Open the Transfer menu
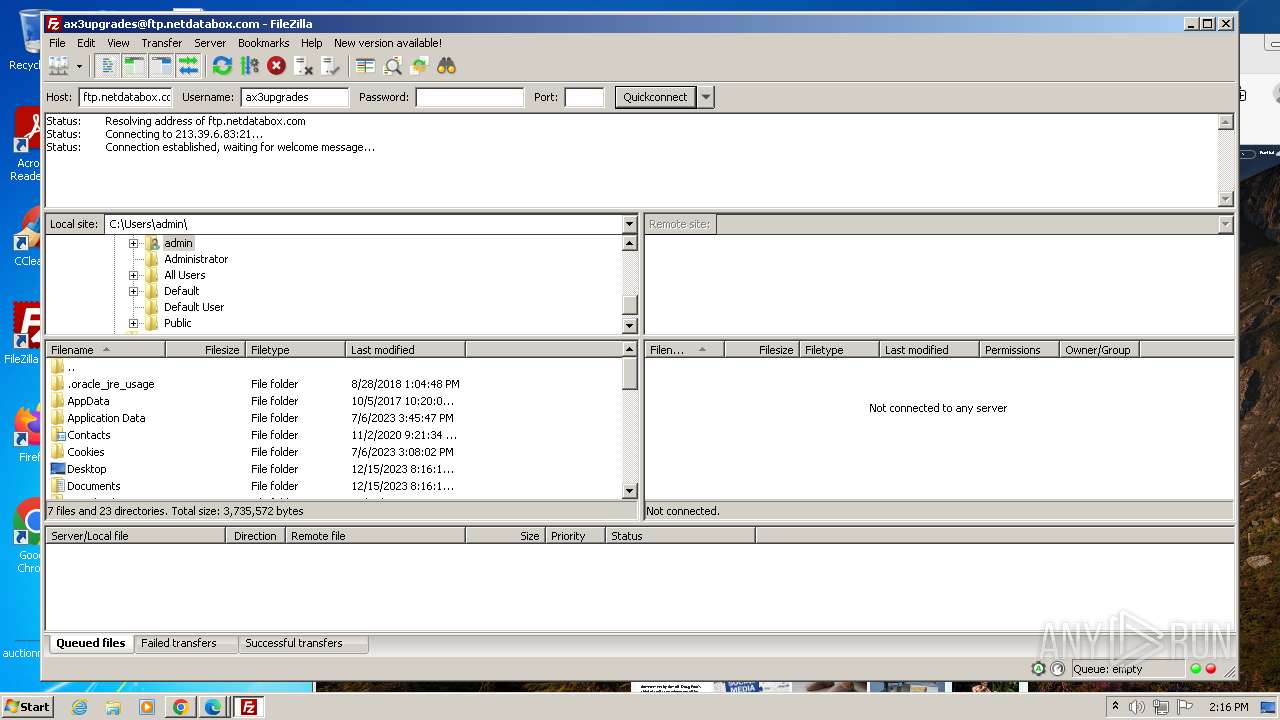Screen dimensions: 1280x720 (x=161, y=43)
